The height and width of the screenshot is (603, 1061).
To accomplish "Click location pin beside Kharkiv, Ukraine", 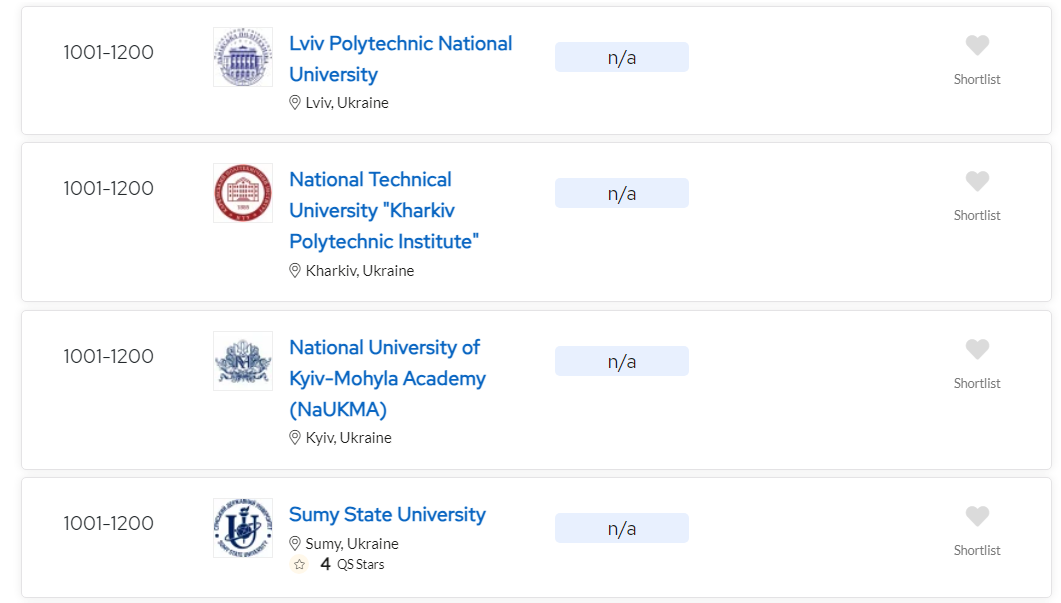I will [x=295, y=271].
